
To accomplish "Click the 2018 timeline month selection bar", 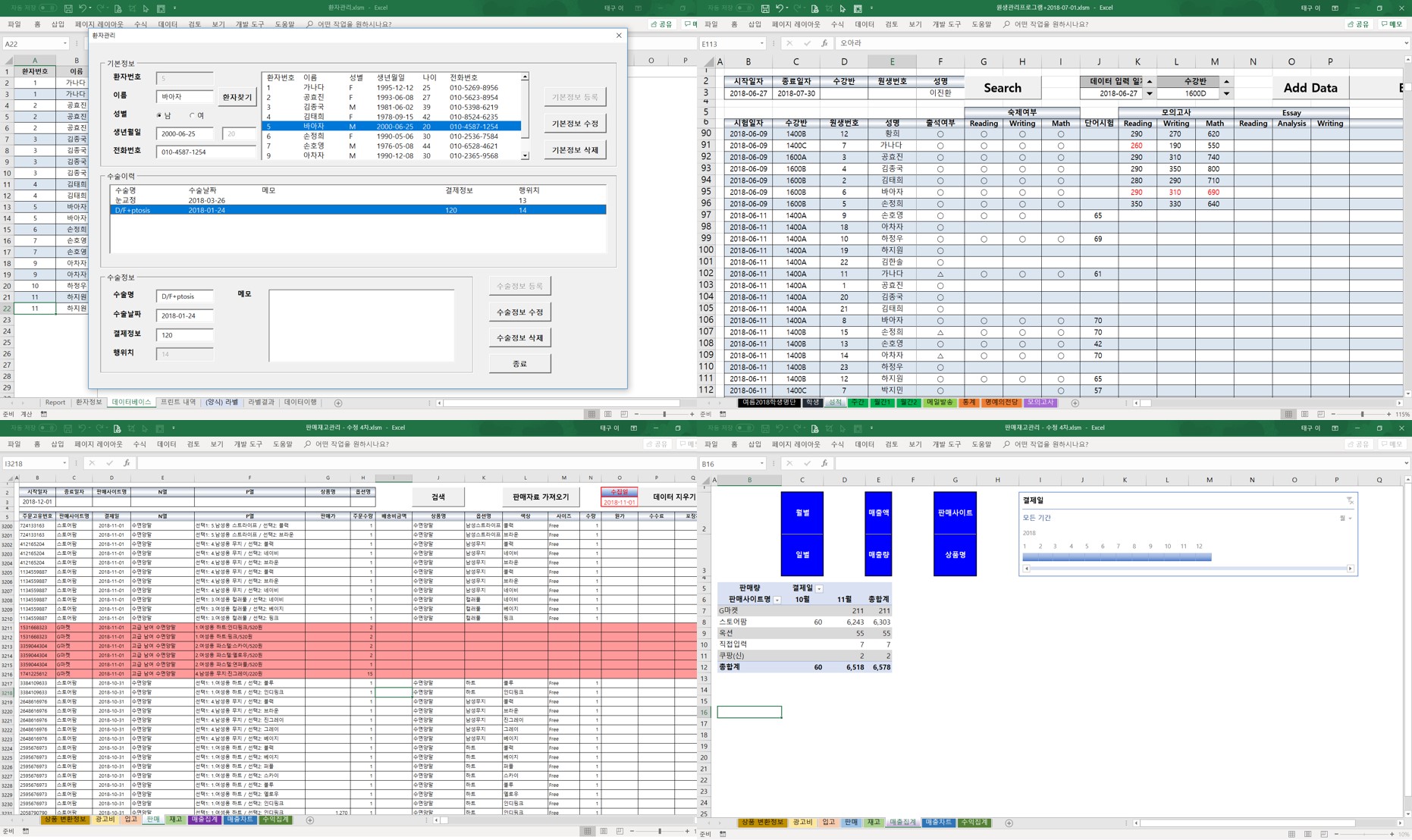I will pos(1117,557).
